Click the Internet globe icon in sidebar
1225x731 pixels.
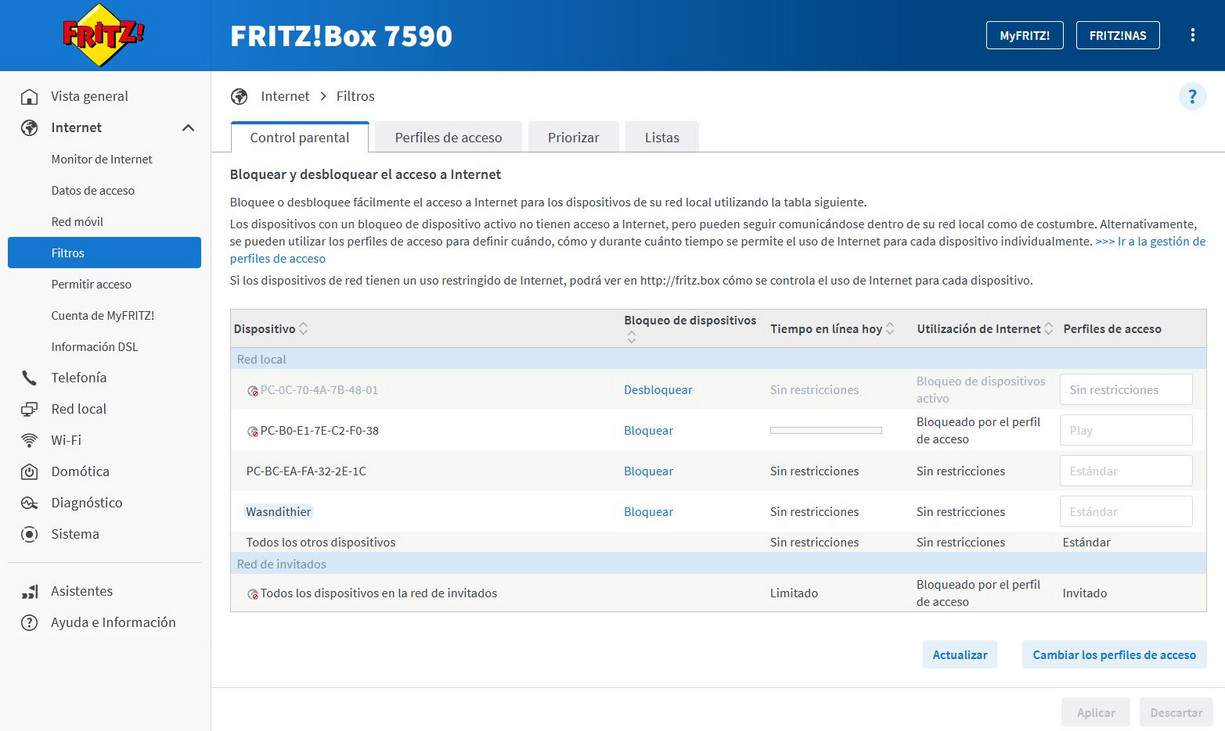(x=30, y=128)
